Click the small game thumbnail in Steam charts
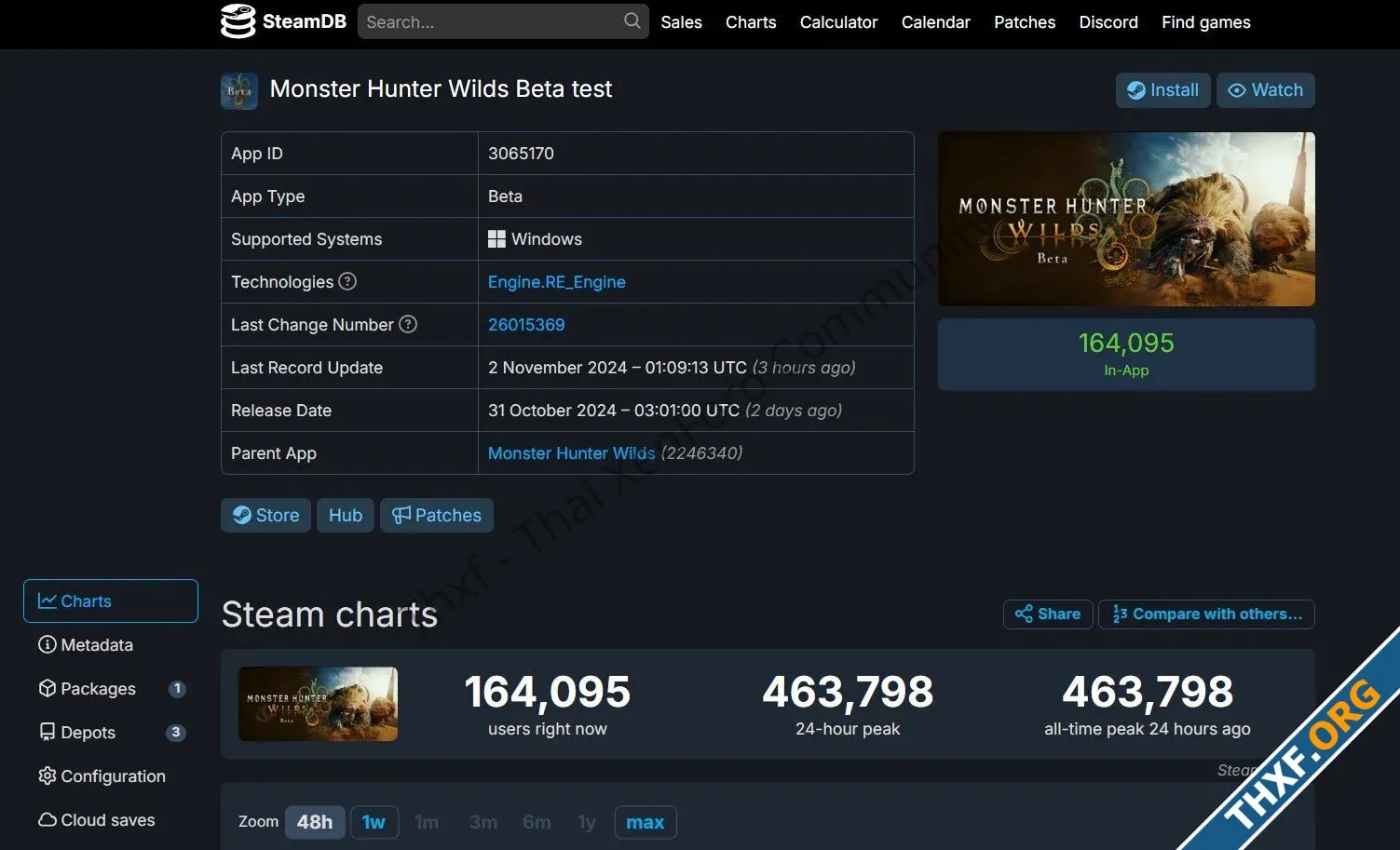 point(318,704)
